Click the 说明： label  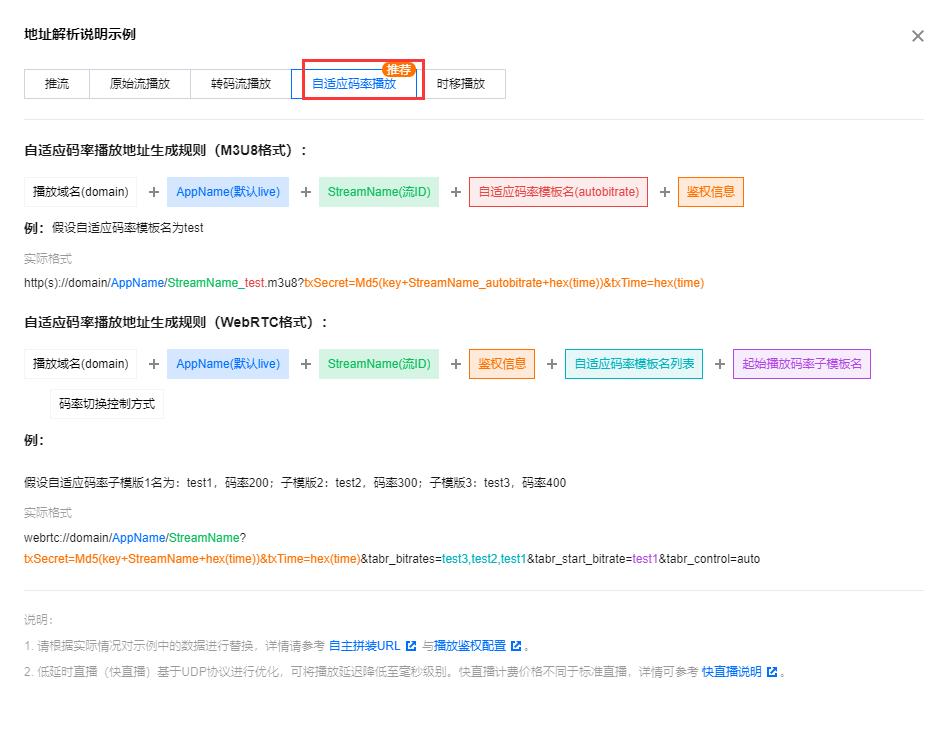[x=39, y=620]
